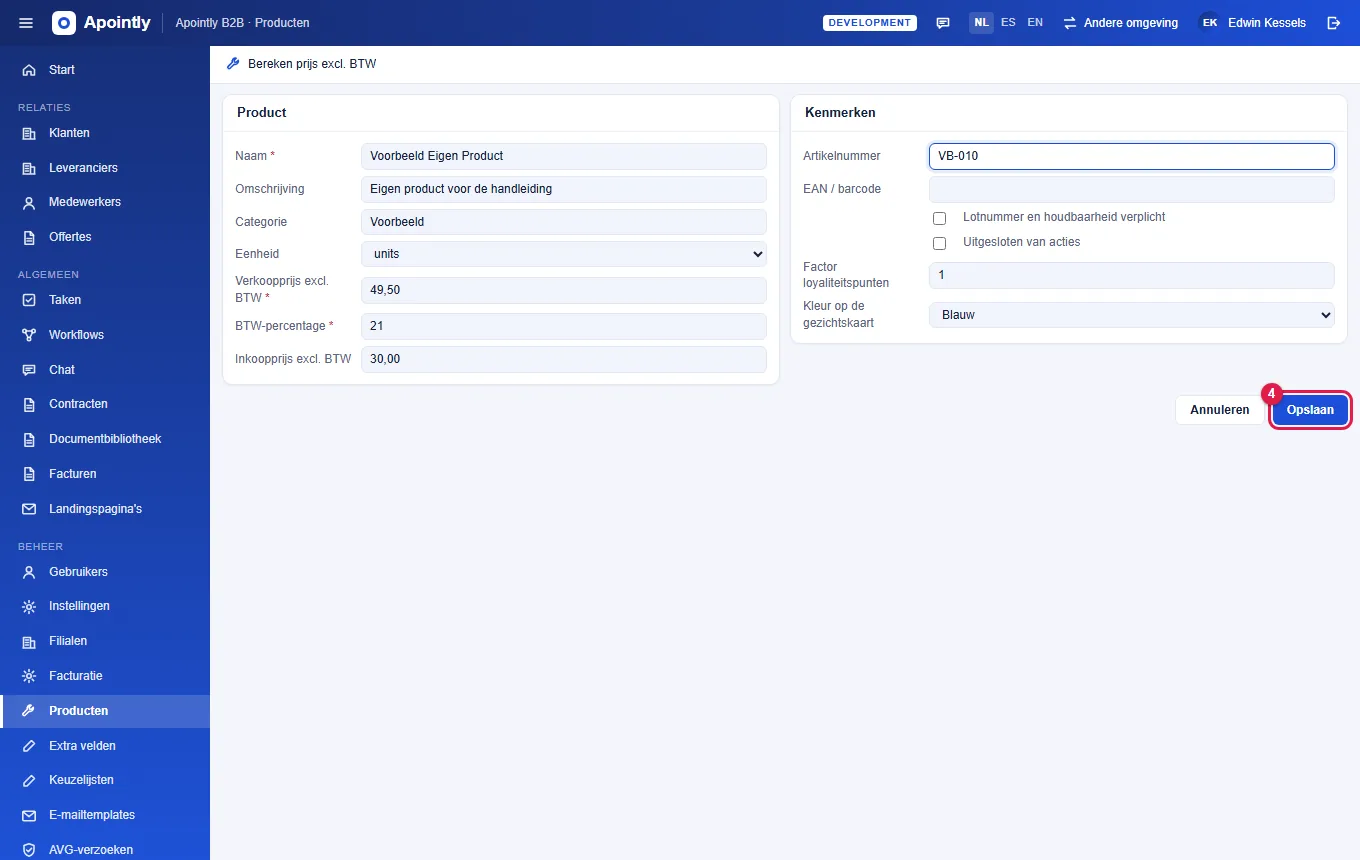The image size is (1360, 860).
Task: Open Start via the home icon
Action: pos(29,70)
